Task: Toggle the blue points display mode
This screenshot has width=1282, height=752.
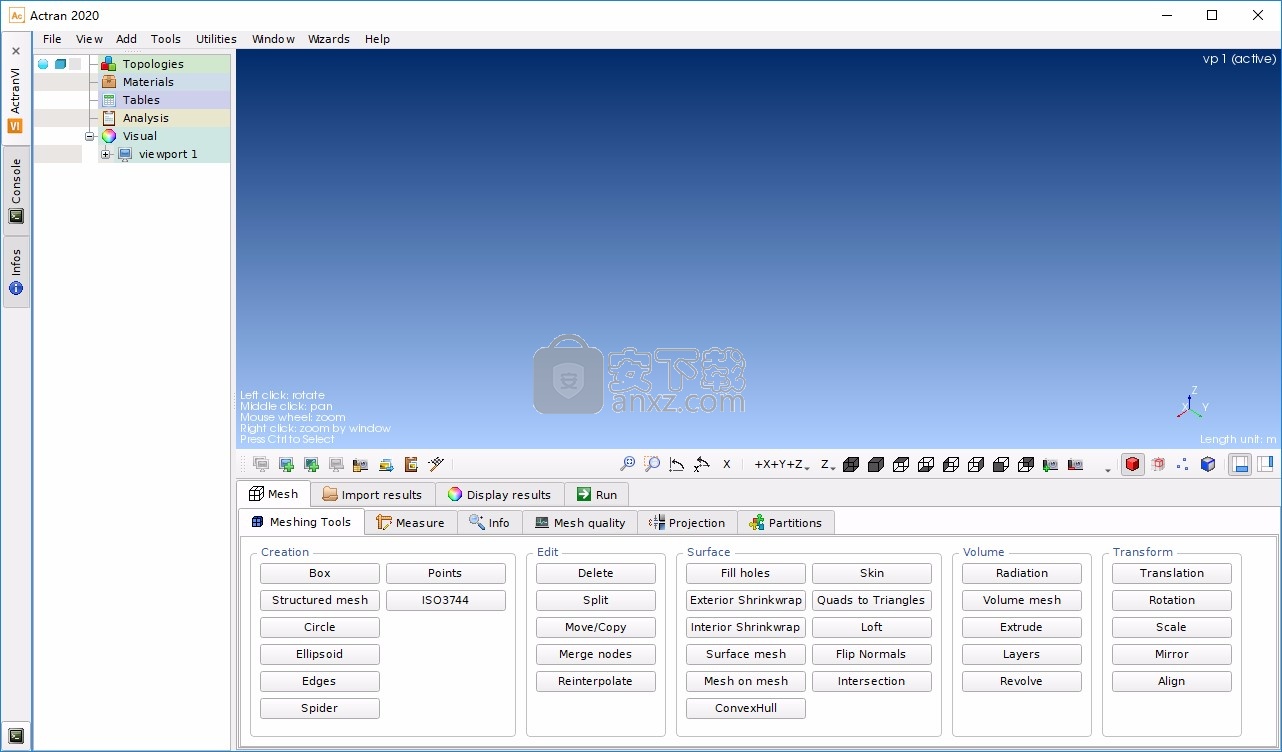Action: click(1183, 464)
